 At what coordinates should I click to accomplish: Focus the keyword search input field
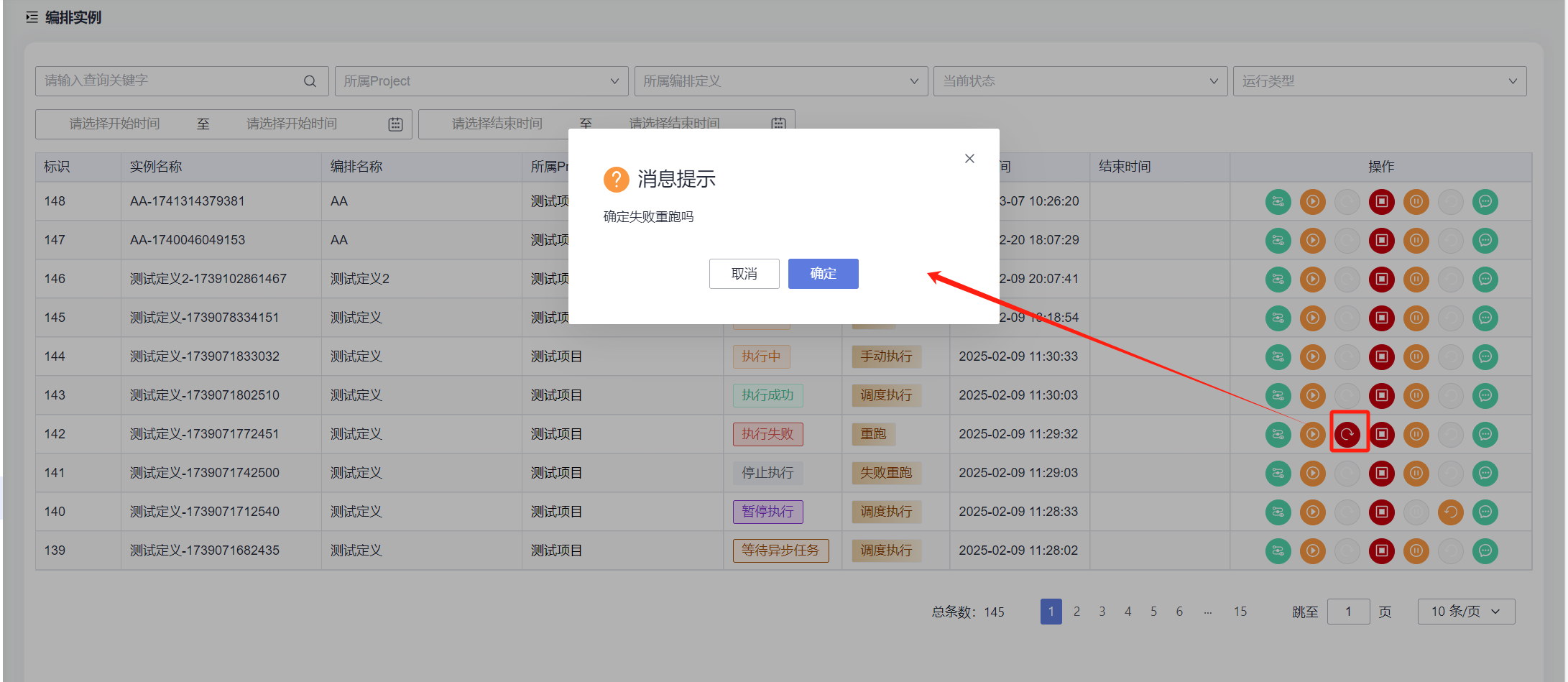click(x=182, y=81)
